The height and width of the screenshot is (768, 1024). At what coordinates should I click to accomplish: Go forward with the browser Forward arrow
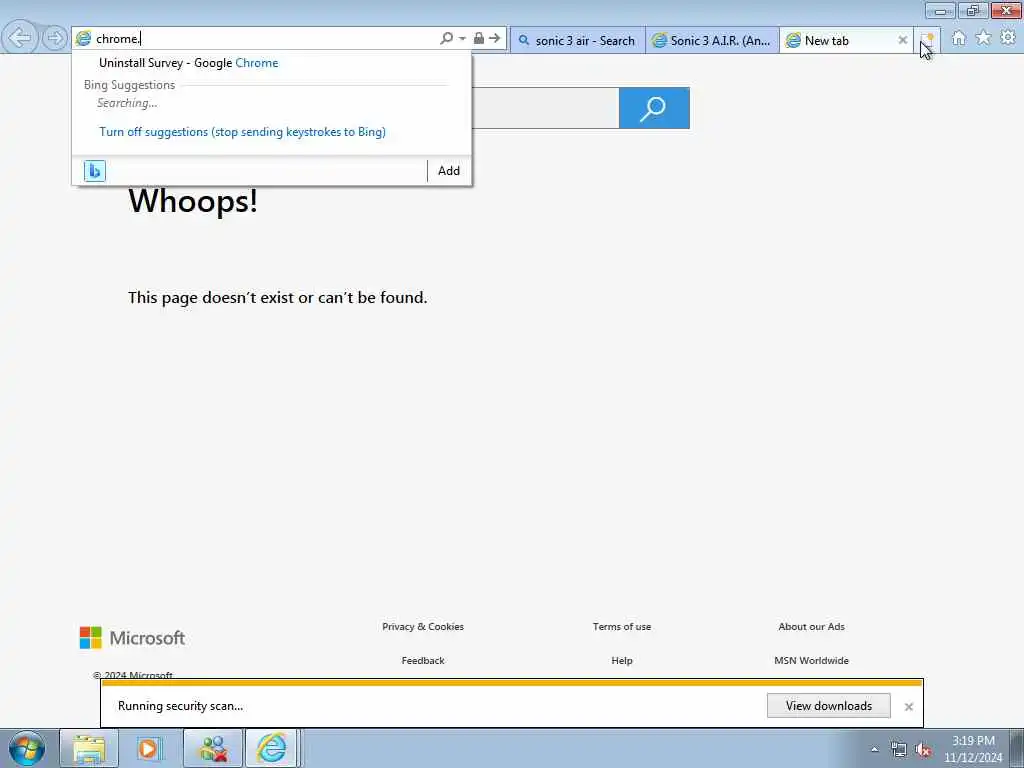(56, 38)
